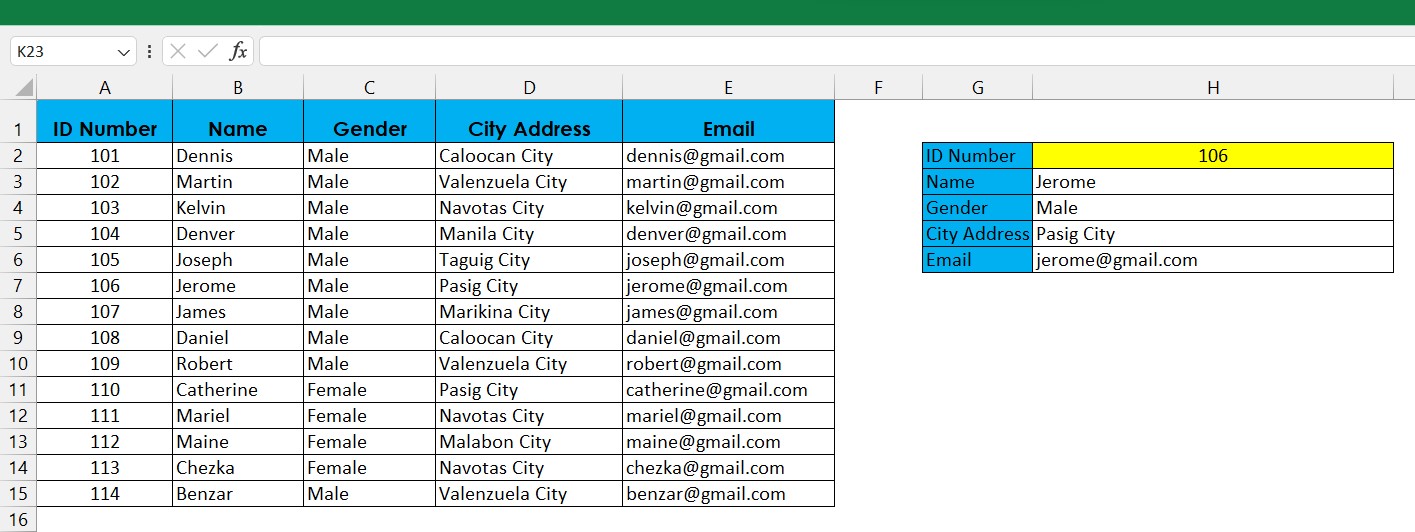Screen dimensions: 1415x532
Task: Click the Male result cell in column H
Action: [x=1213, y=208]
